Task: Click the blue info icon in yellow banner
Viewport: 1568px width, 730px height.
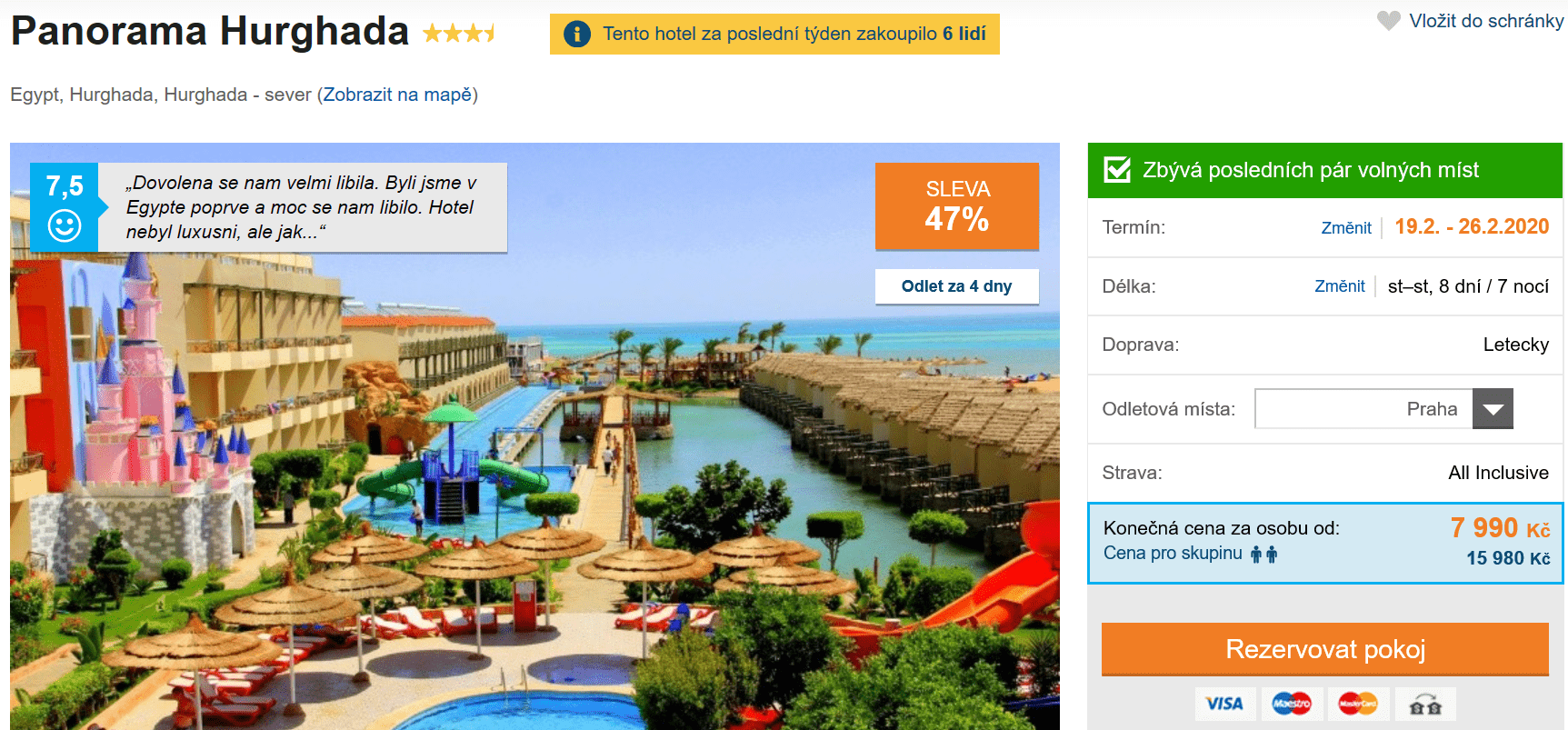Action: click(x=577, y=35)
